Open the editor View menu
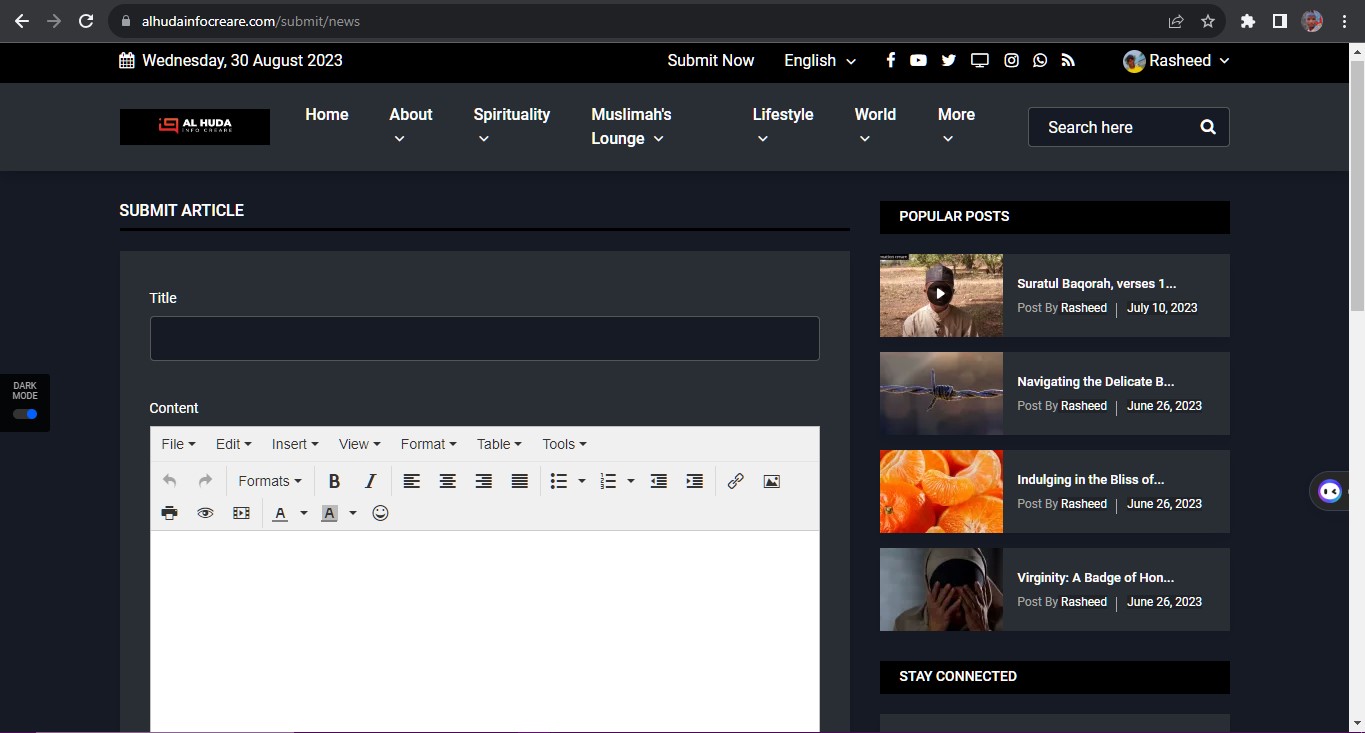Image resolution: width=1365 pixels, height=733 pixels. (359, 444)
